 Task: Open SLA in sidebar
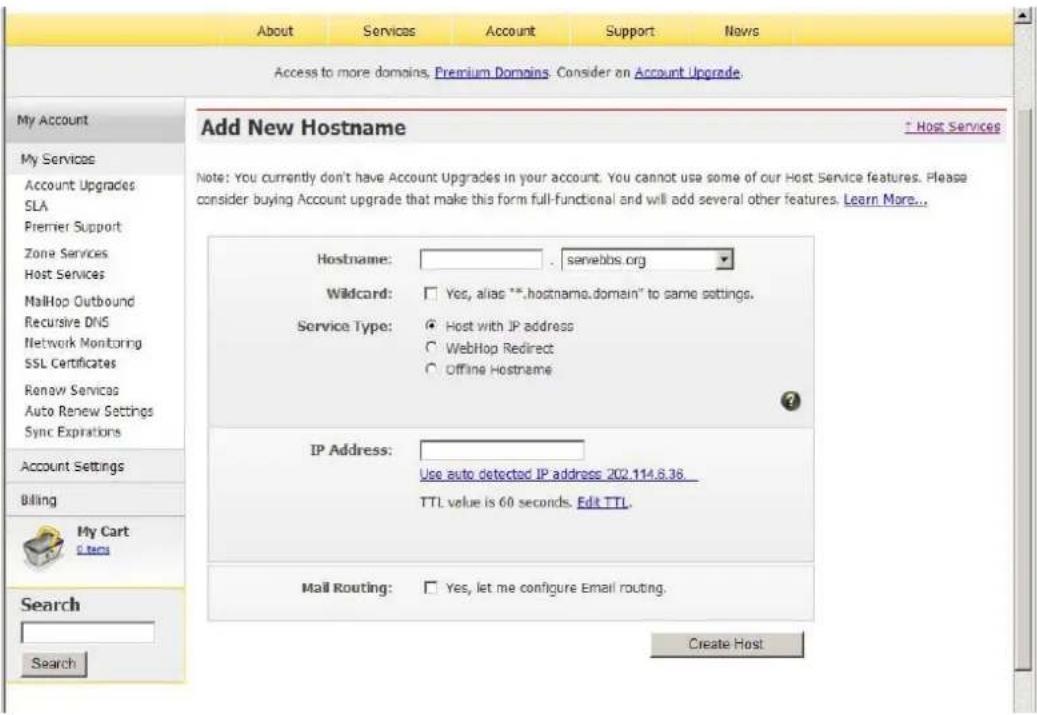36,206
